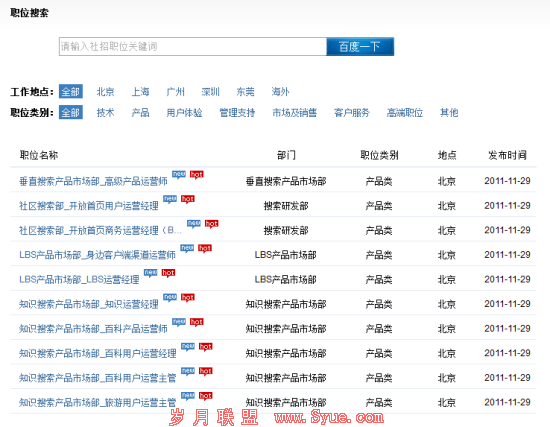Image resolution: width=550 pixels, height=427 pixels.
Task: Click the 地点 column header
Action: tap(447, 155)
